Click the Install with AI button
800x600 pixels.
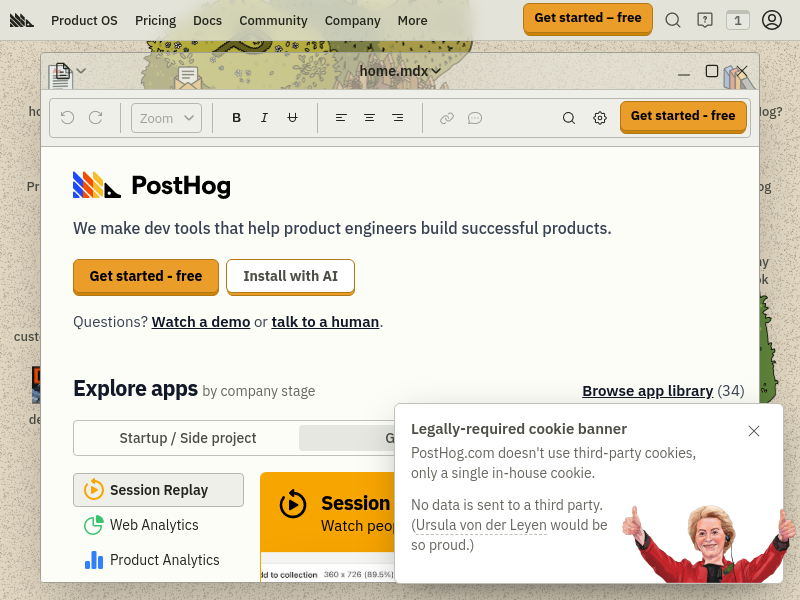[x=290, y=276]
